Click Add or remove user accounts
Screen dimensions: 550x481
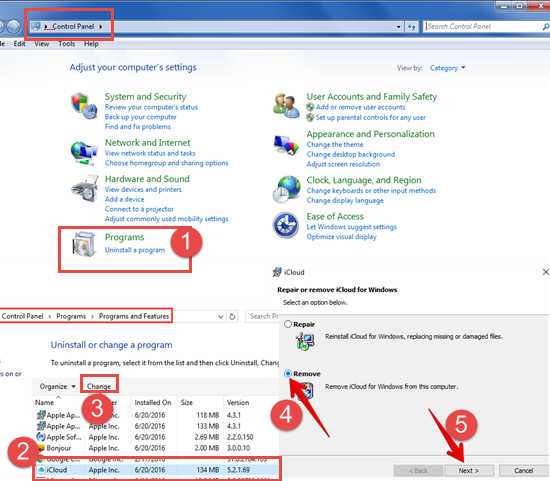coord(360,107)
